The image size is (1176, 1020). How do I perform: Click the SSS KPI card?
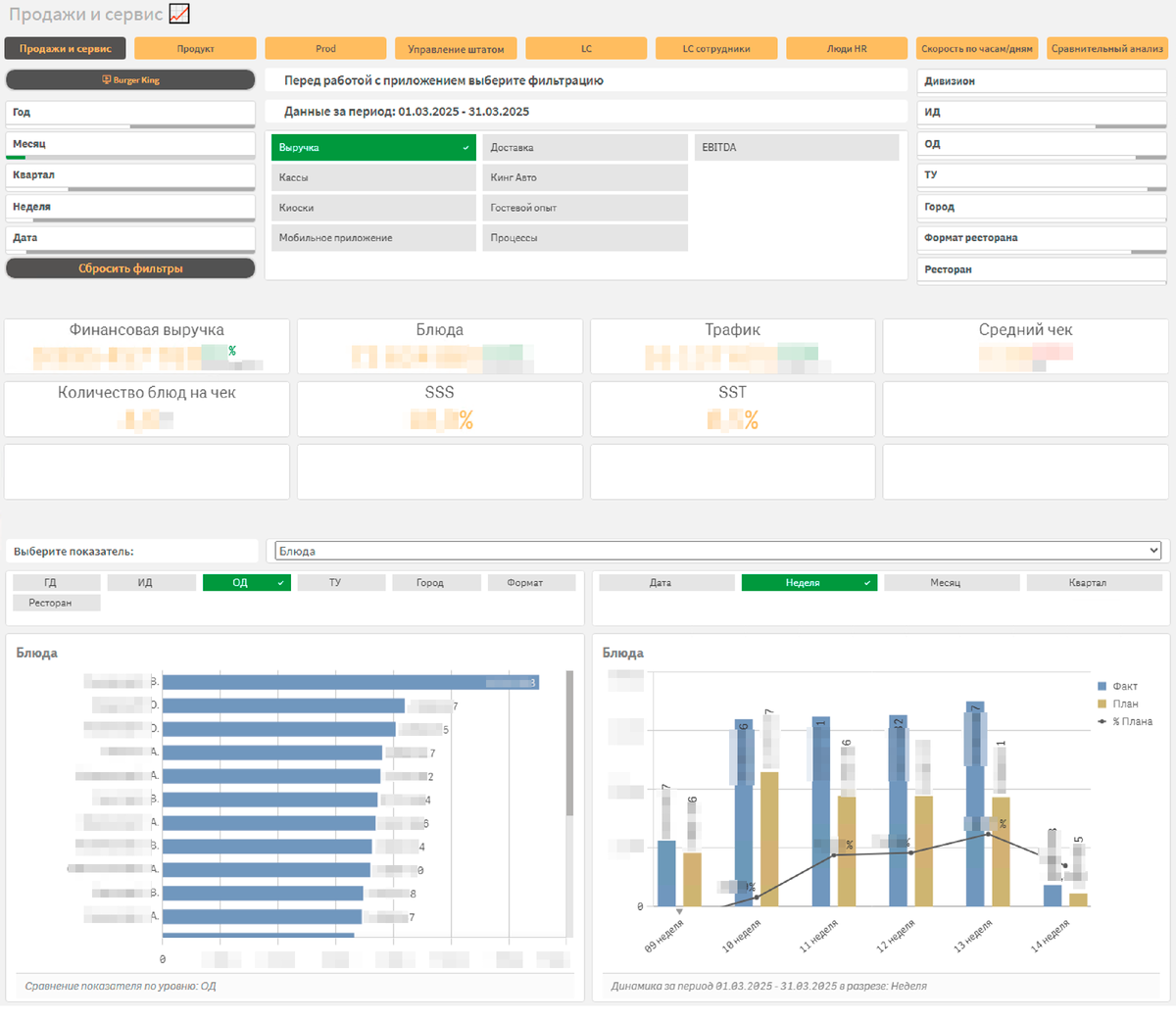pyautogui.click(x=439, y=409)
